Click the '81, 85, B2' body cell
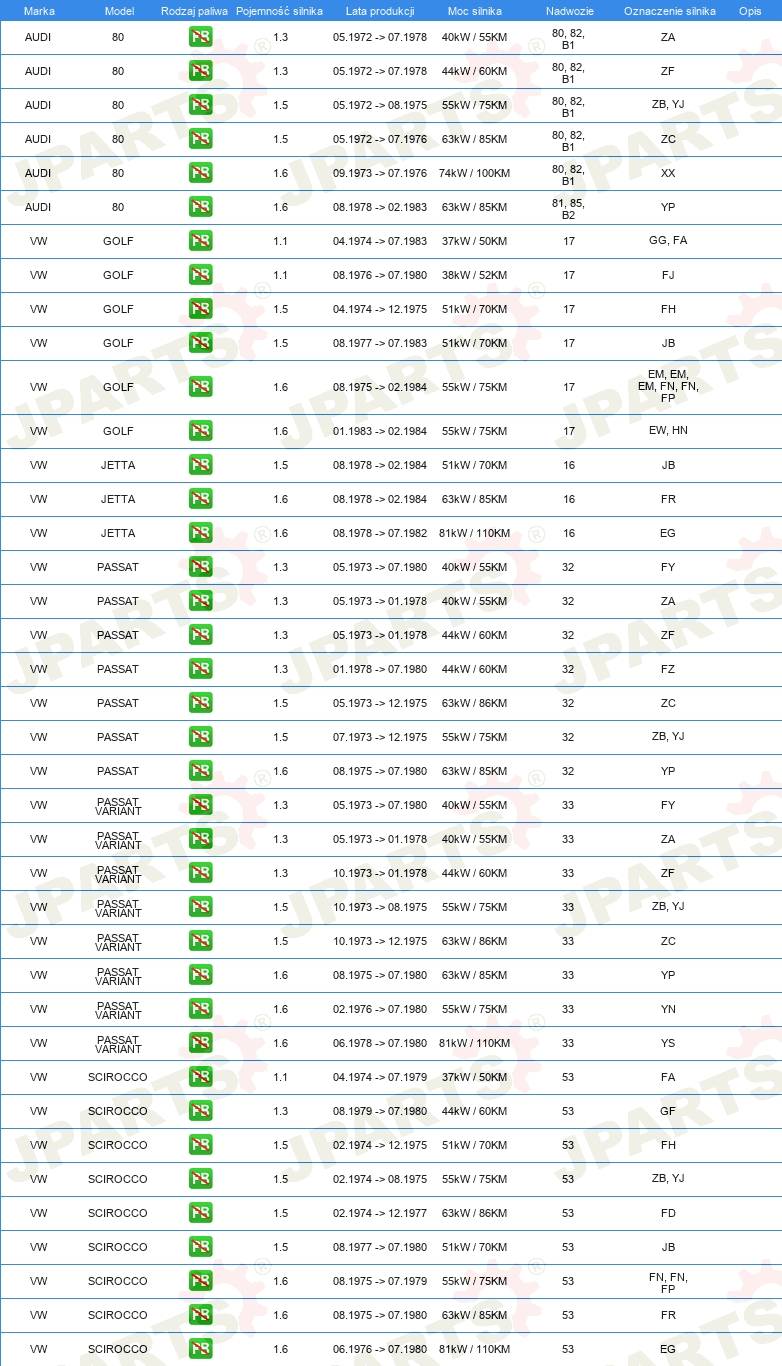This screenshot has width=782, height=1366. click(x=568, y=207)
